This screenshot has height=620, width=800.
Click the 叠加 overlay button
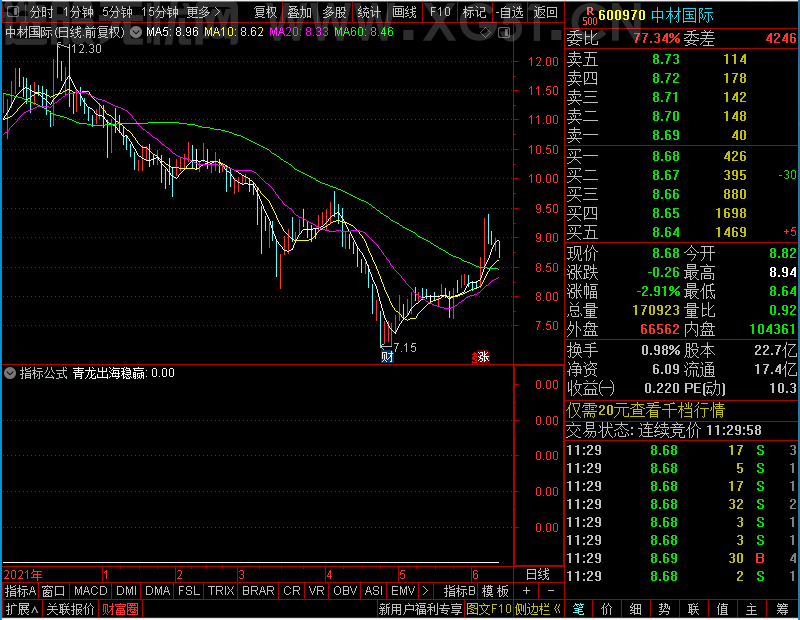[299, 12]
